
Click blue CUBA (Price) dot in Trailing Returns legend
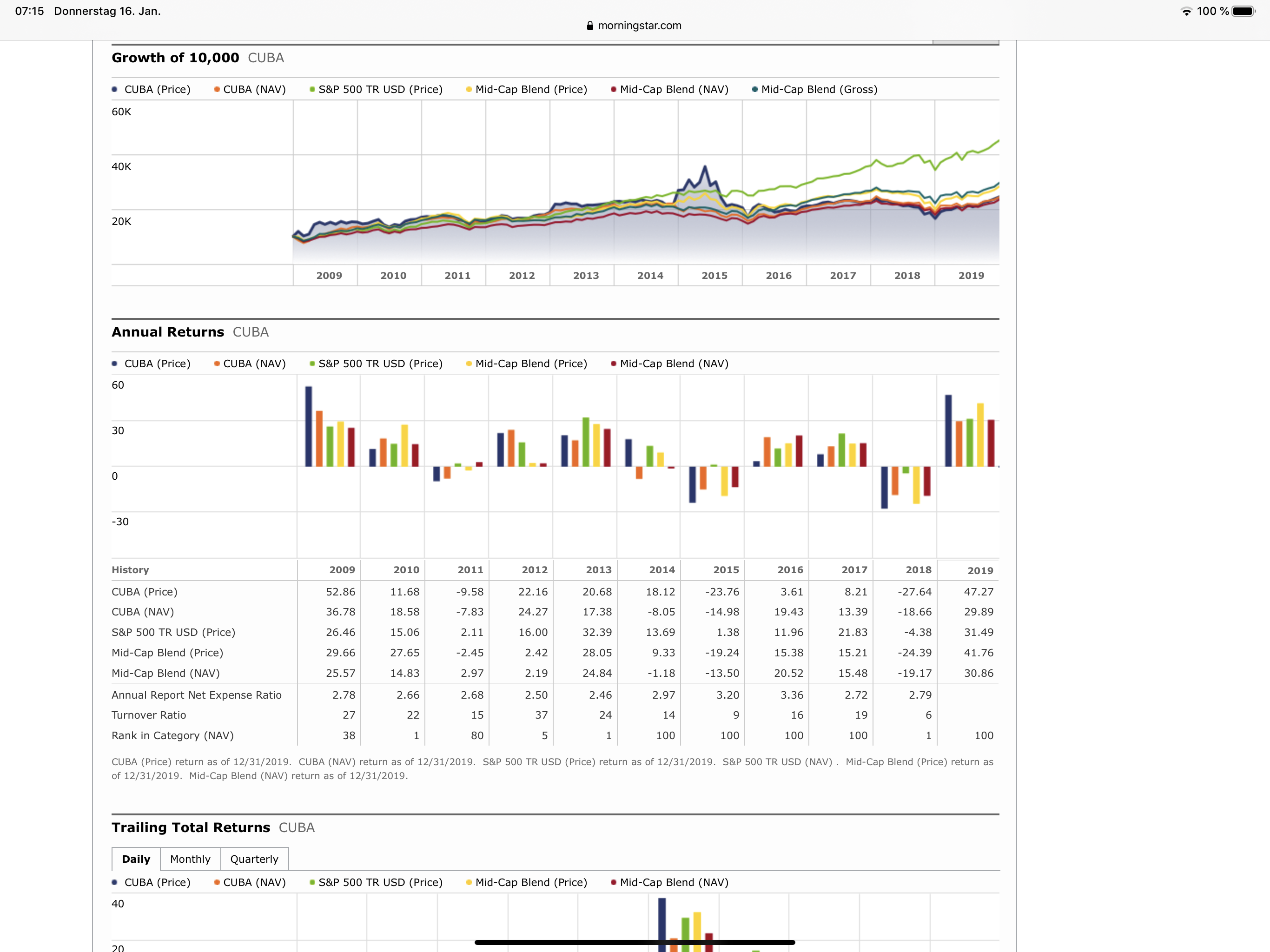tap(115, 883)
